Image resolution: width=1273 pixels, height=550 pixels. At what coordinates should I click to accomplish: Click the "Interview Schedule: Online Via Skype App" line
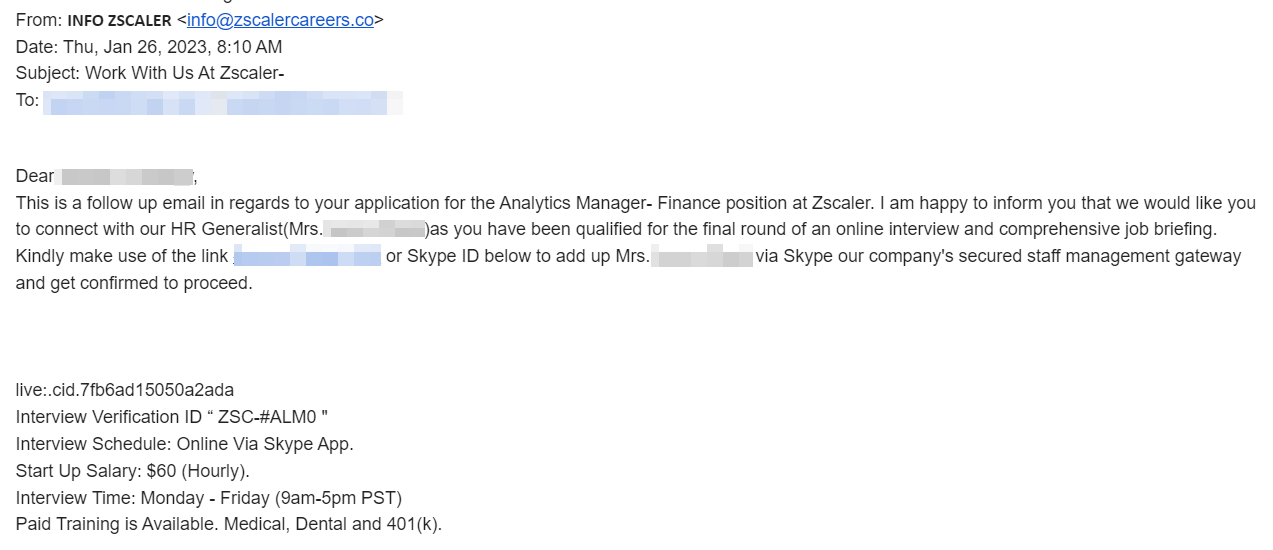click(185, 444)
